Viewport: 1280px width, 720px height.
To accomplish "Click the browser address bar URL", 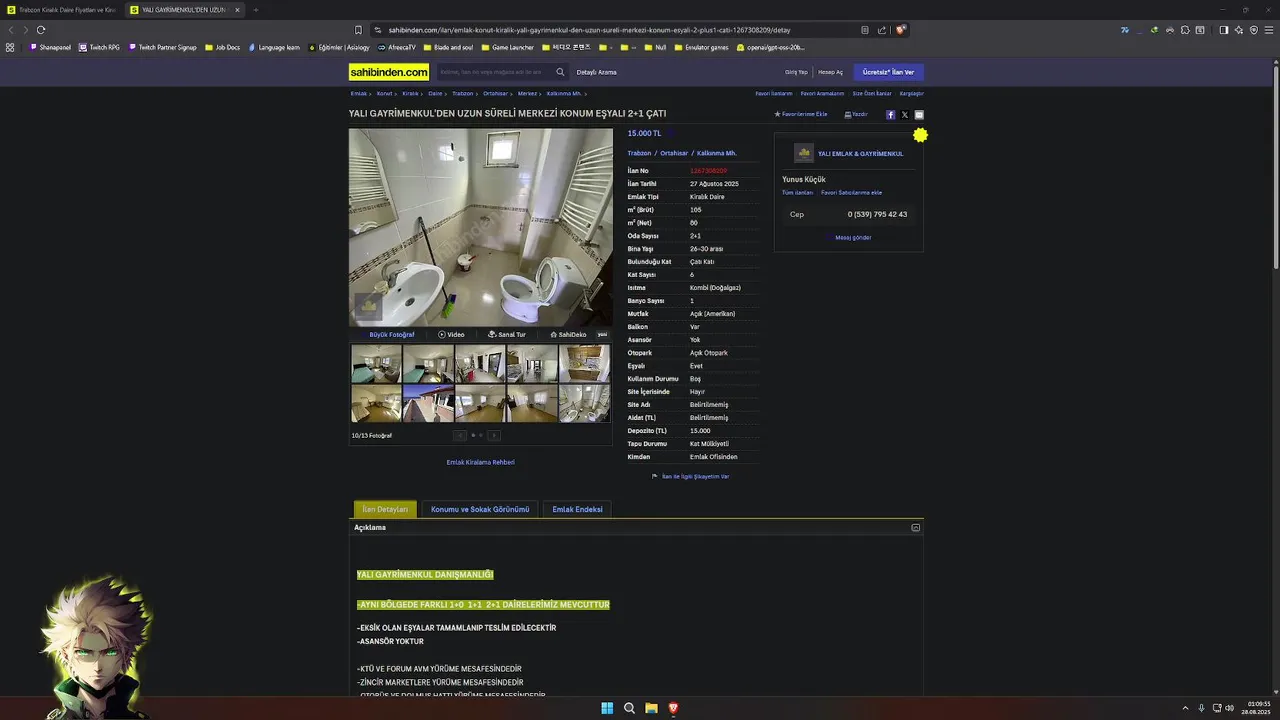I will pos(589,30).
